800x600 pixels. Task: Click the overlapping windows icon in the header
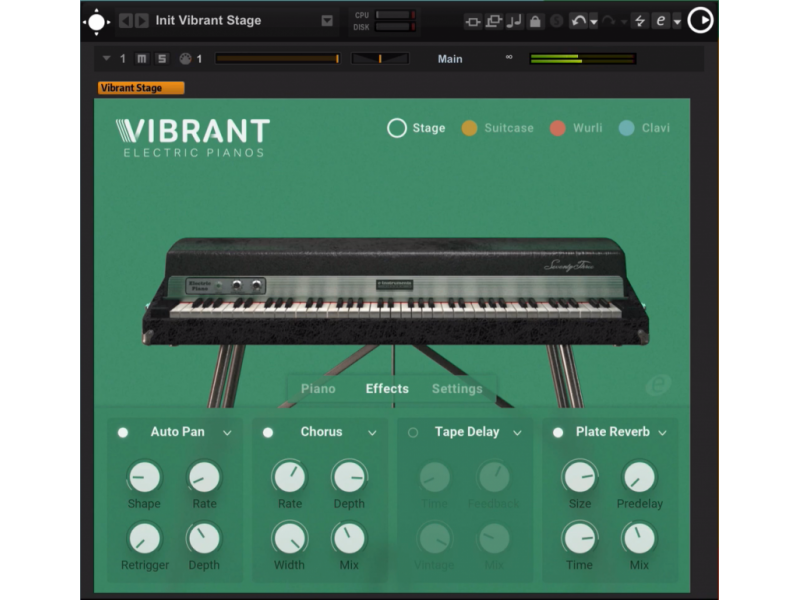pos(493,21)
